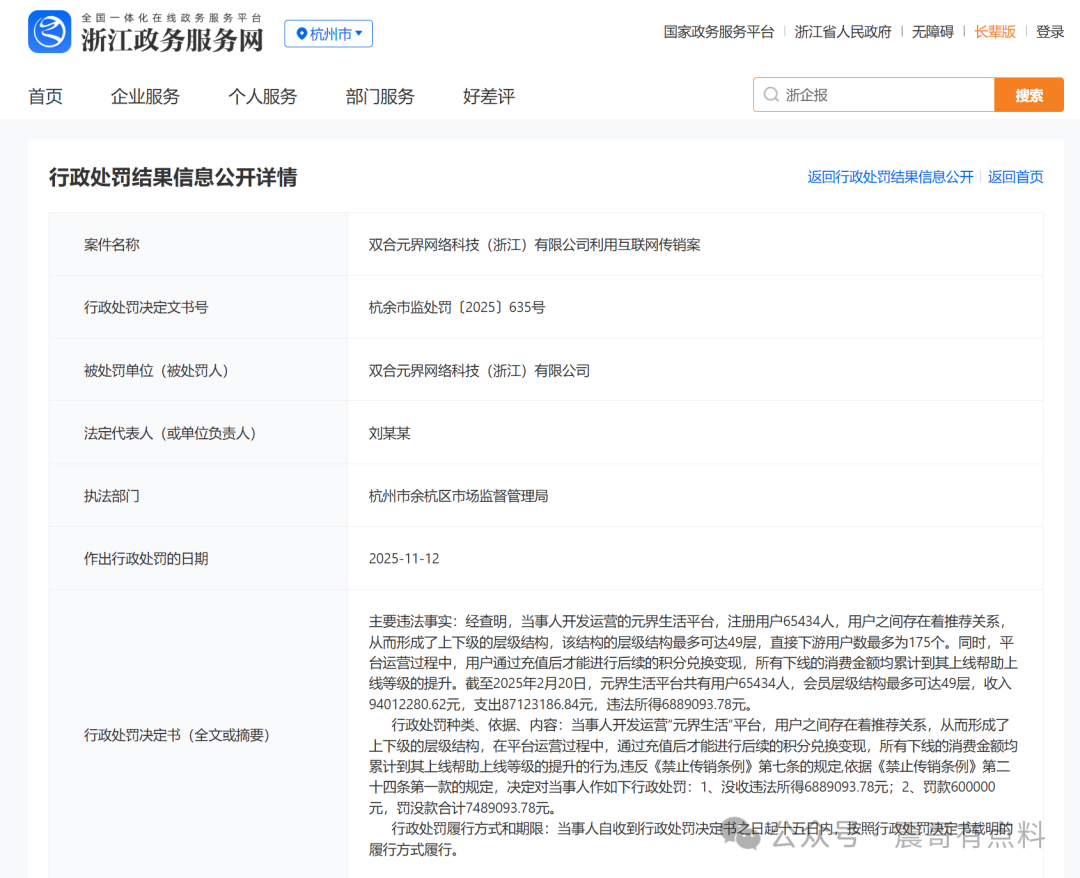Click the 被处罚单位（被处罚人） label

pos(156,370)
